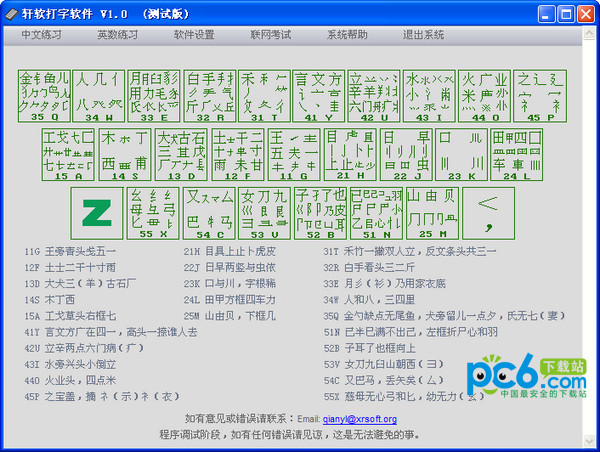Select the green Z key tile
Viewport: 600px width, 452px height.
[x=96, y=212]
